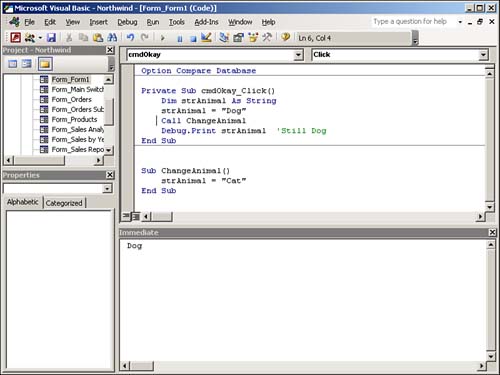Click the Reset stop icon
This screenshot has width=500, height=375.
pyautogui.click(x=193, y=39)
